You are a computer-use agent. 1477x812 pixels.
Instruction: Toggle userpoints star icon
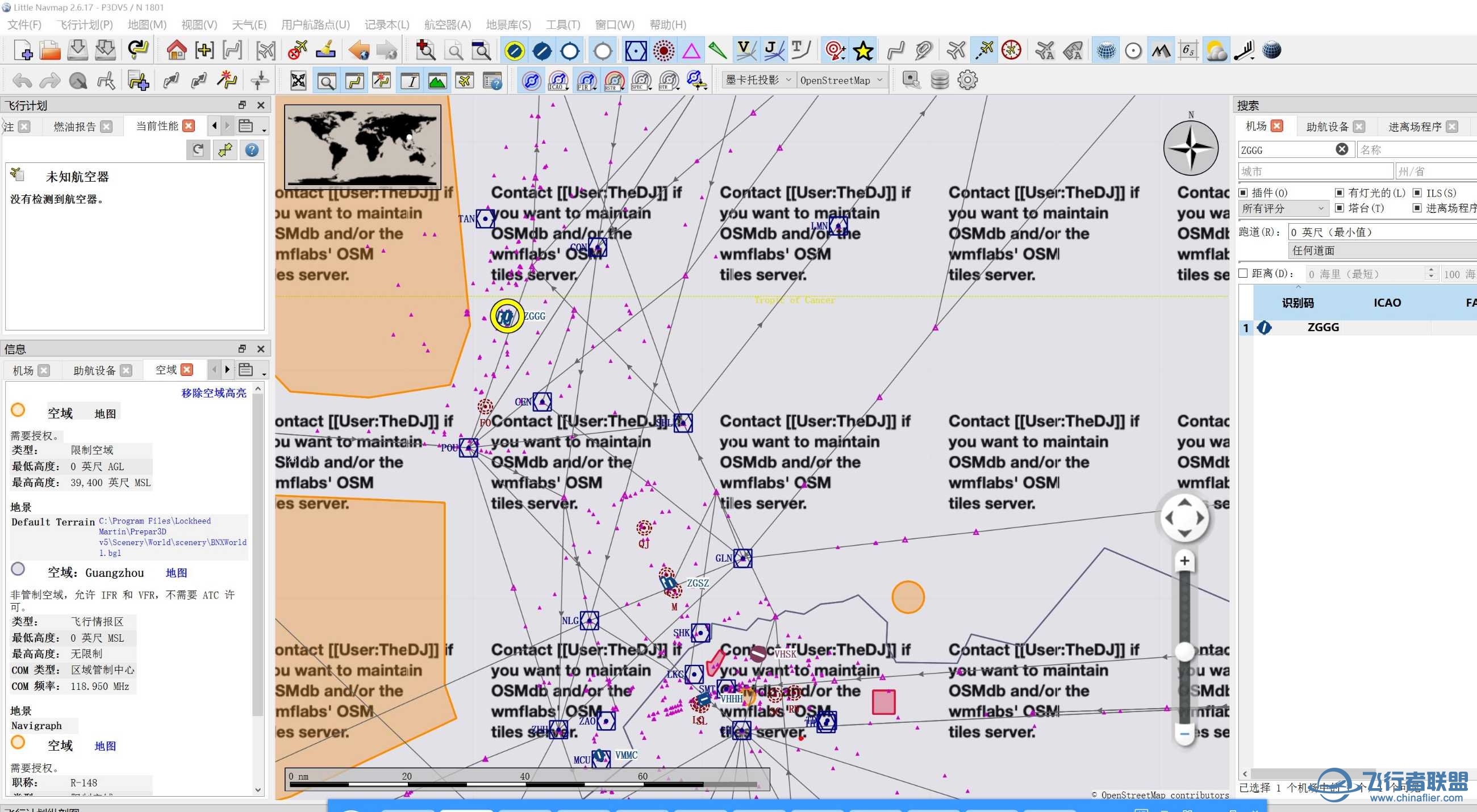863,51
